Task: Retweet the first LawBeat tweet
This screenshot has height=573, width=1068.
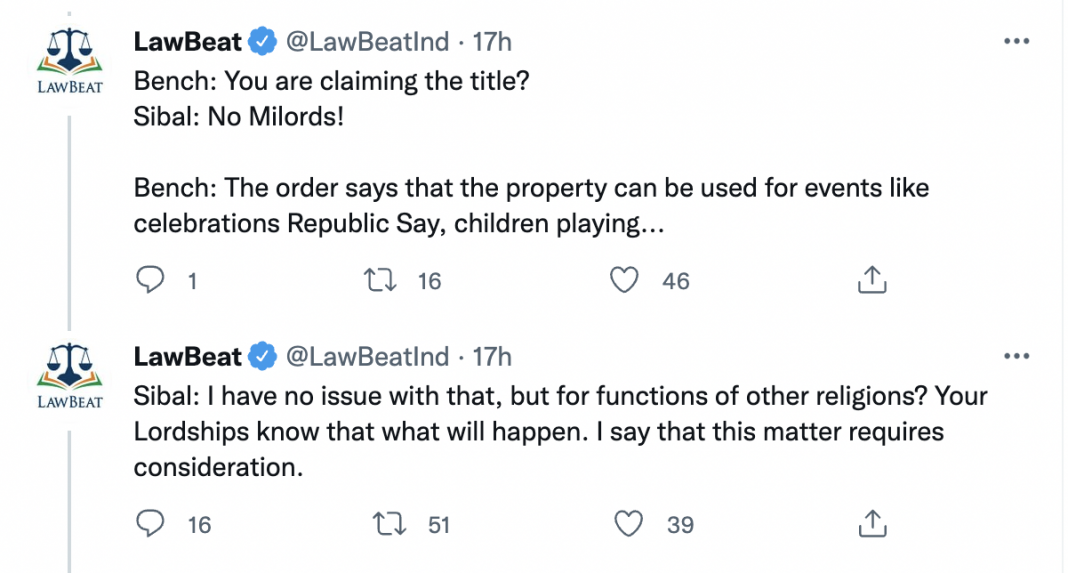Action: click(380, 280)
